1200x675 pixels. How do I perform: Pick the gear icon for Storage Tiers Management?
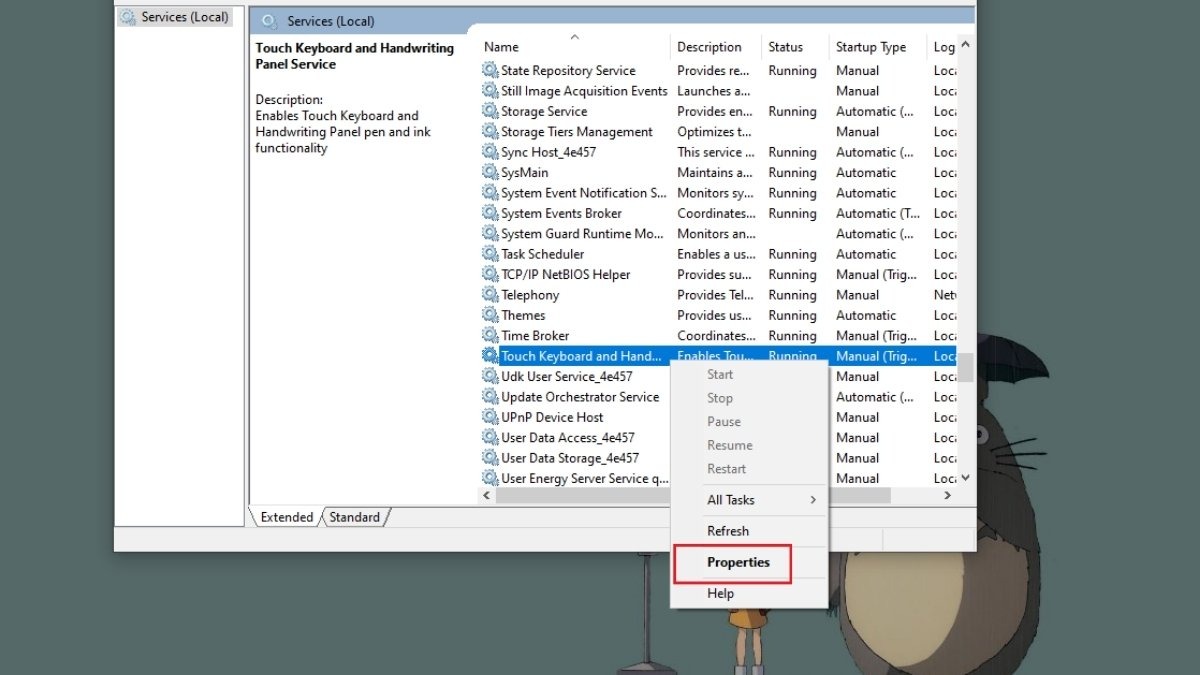coord(490,132)
